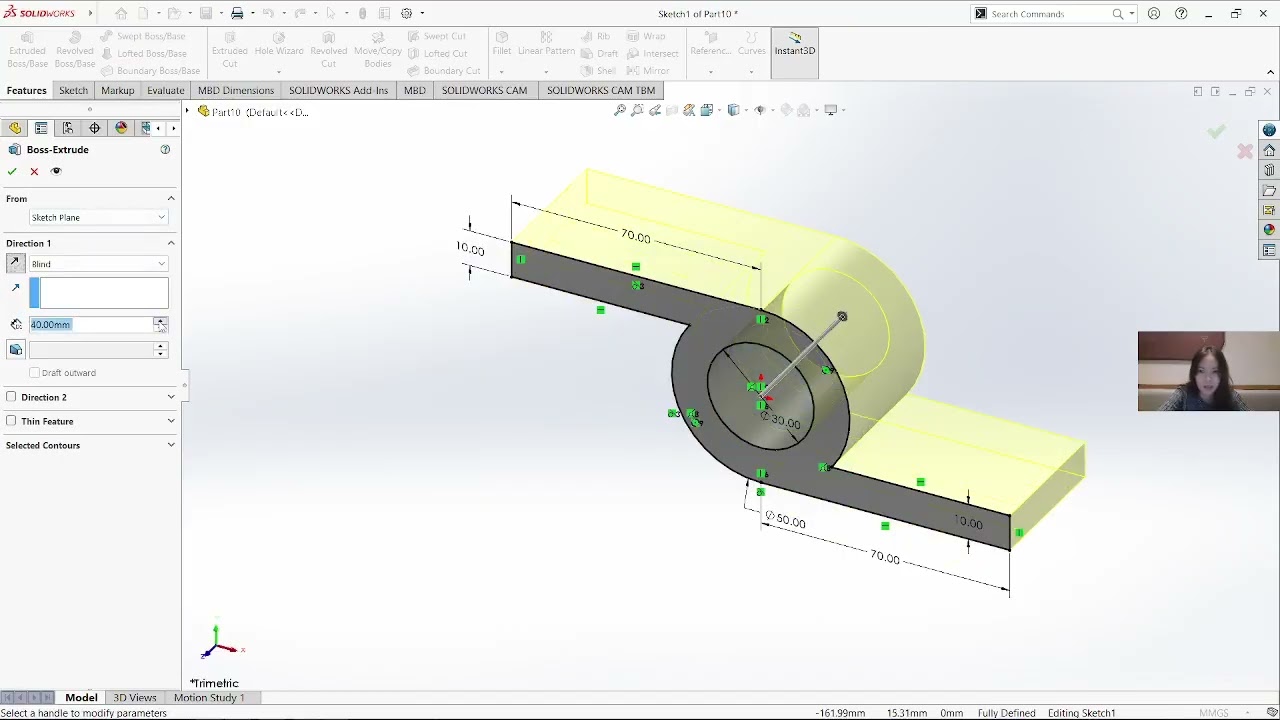This screenshot has width=1280, height=720.
Task: Open From Sketch Plane dropdown
Action: (x=98, y=217)
